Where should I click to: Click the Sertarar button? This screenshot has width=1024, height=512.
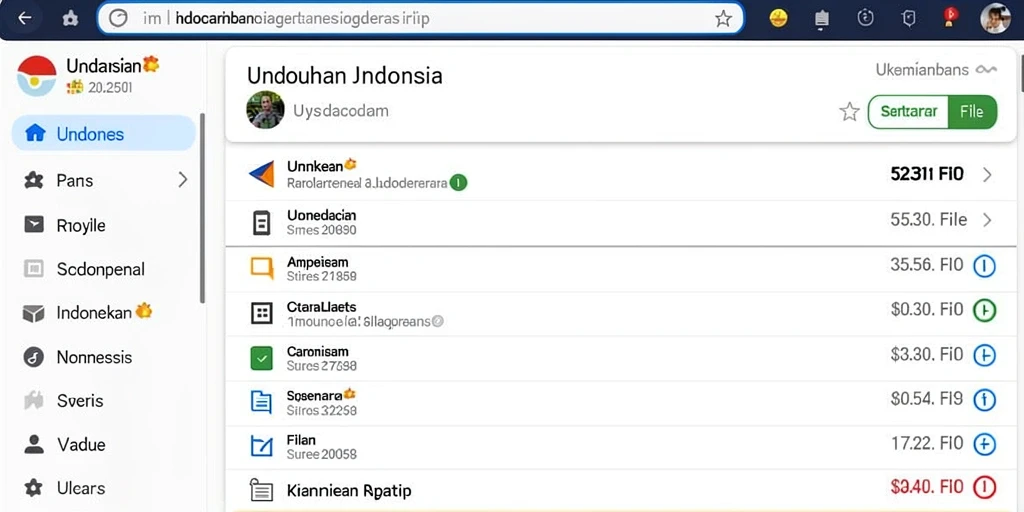coord(908,112)
